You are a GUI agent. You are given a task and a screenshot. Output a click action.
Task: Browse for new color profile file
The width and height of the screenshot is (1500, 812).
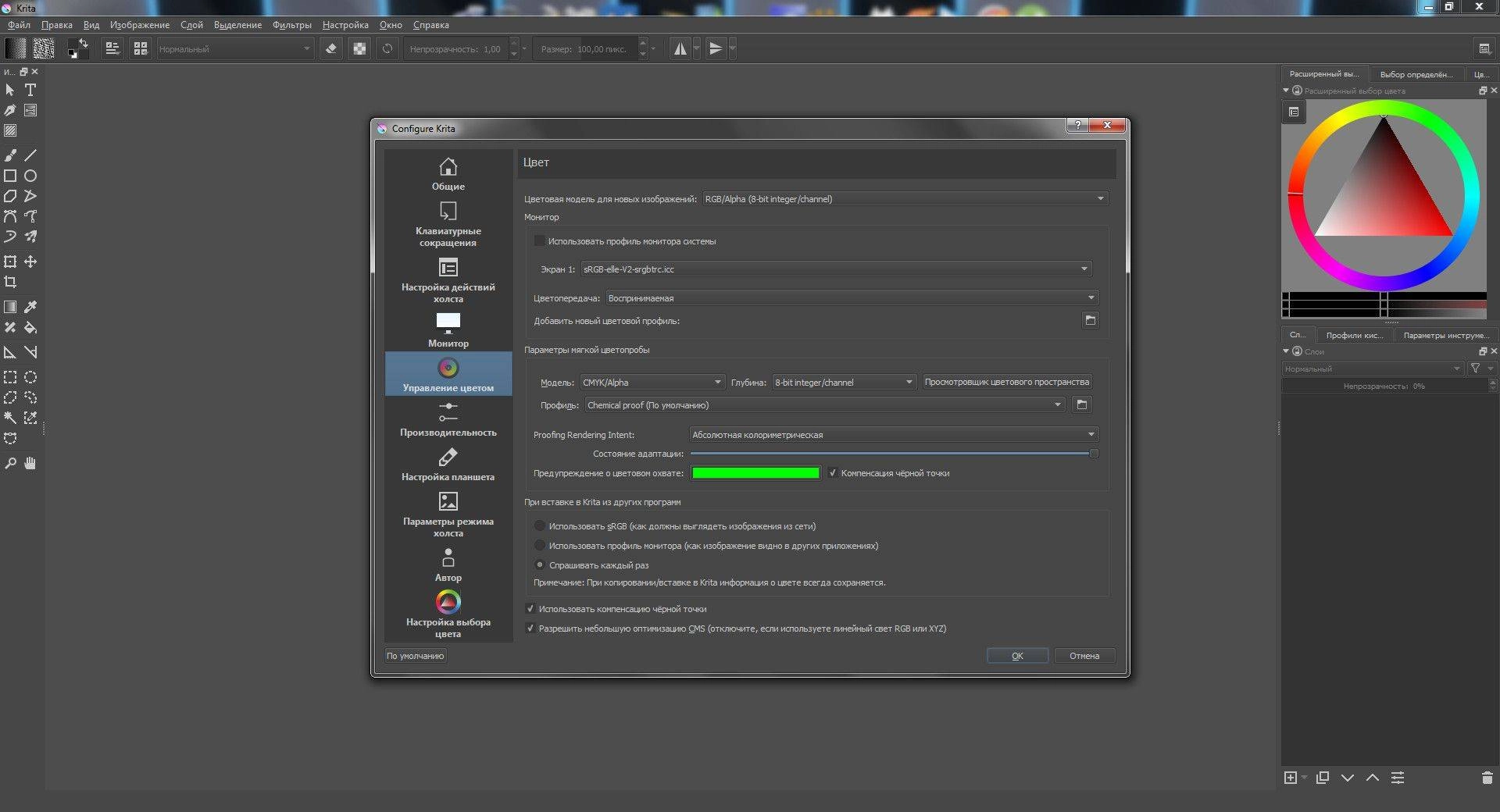pyautogui.click(x=1091, y=320)
